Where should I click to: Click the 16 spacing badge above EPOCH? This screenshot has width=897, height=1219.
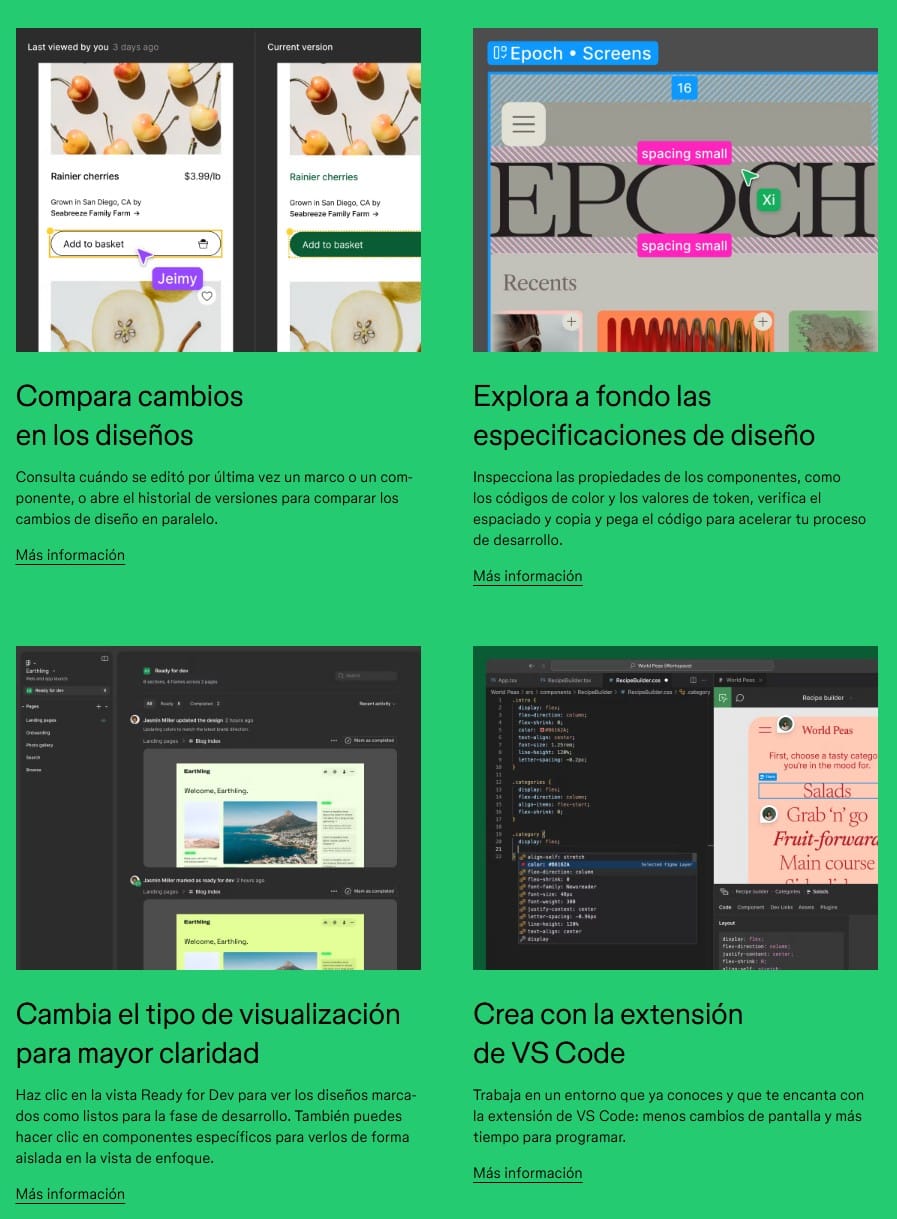pos(684,88)
